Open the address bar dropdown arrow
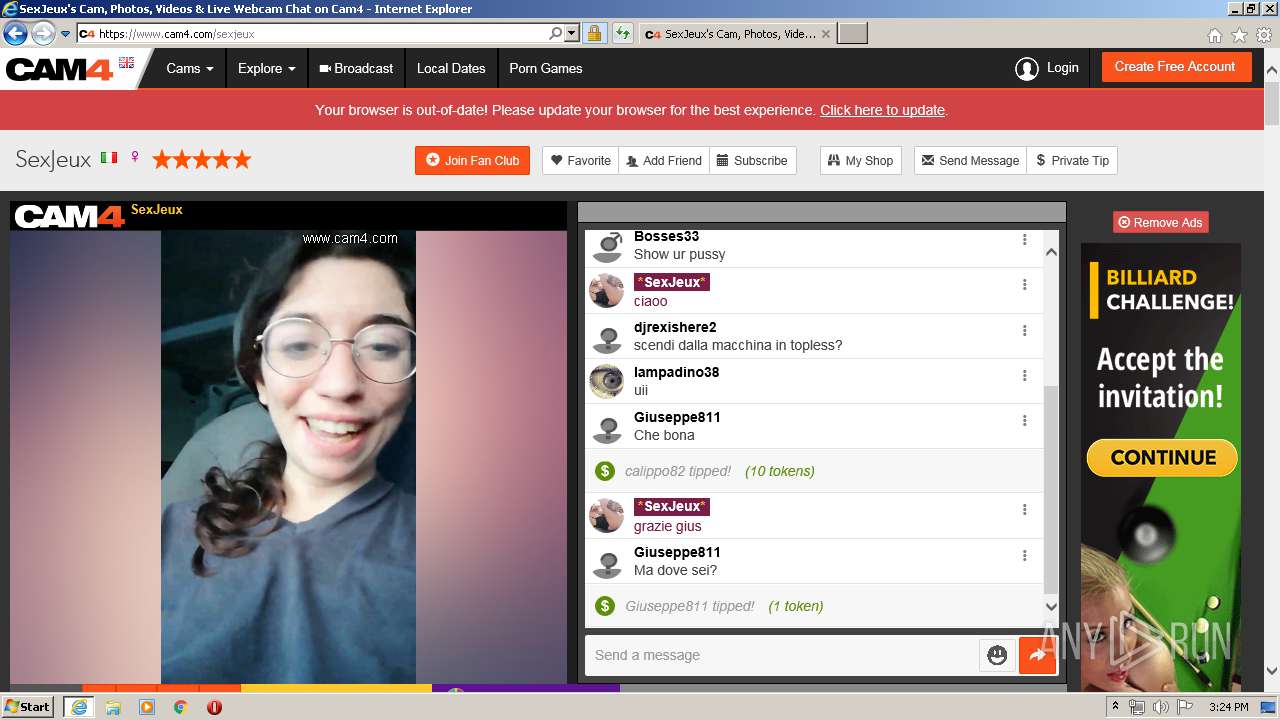1280x720 pixels. (572, 33)
